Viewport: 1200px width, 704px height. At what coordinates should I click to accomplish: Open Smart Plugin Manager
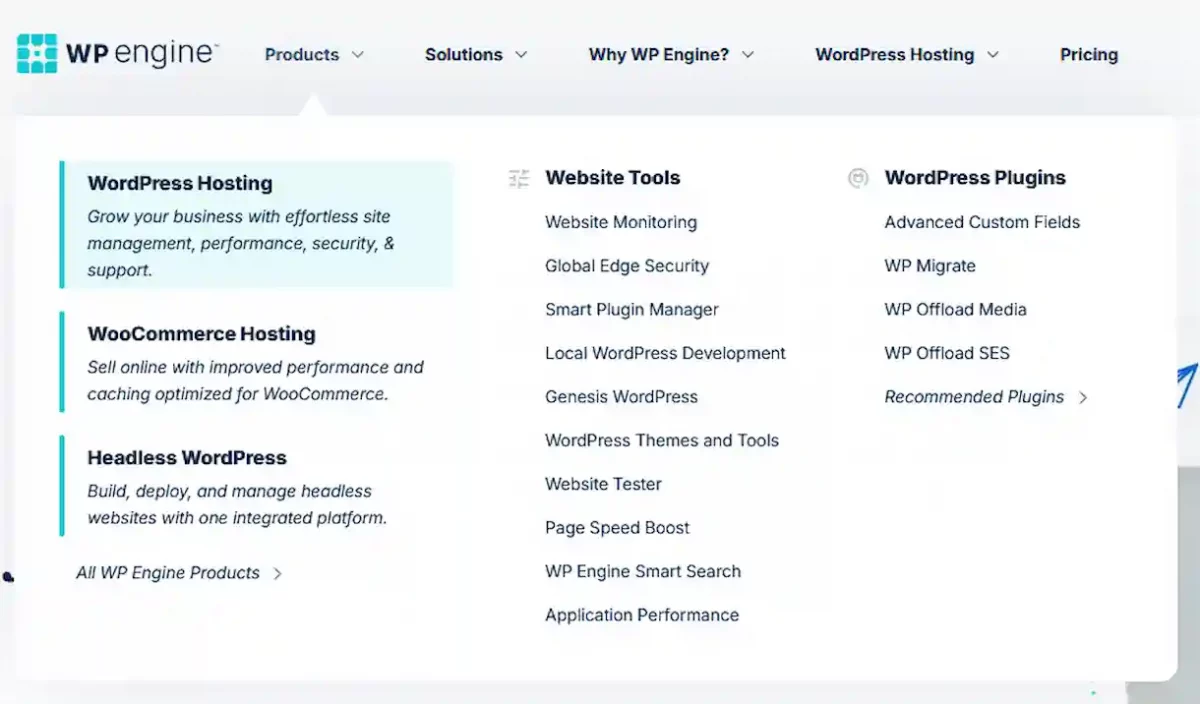pos(631,310)
